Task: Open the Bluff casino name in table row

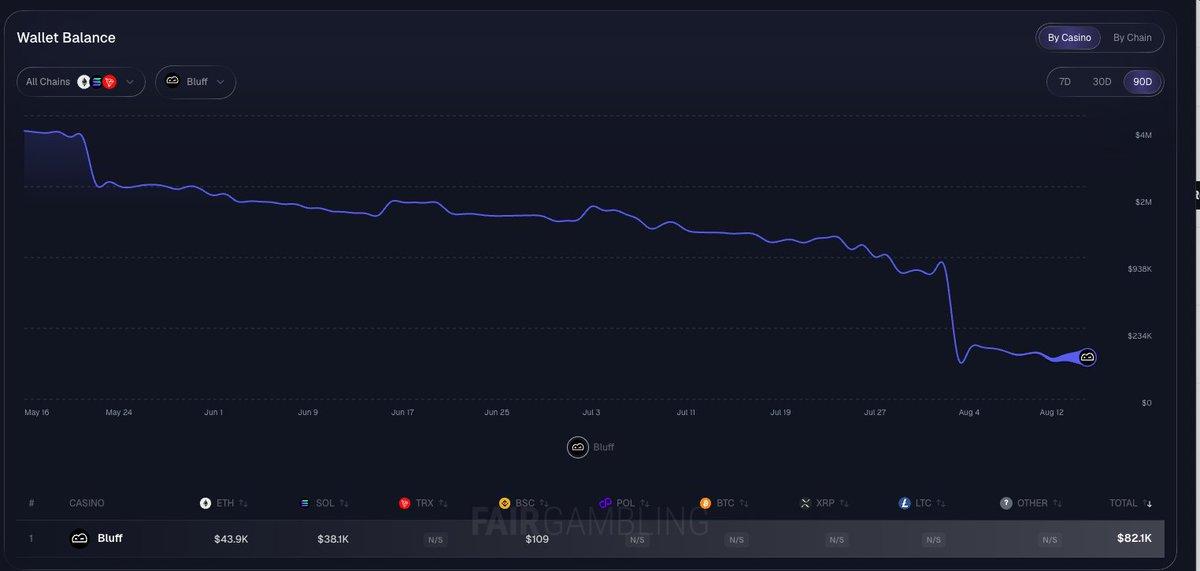Action: click(x=110, y=538)
